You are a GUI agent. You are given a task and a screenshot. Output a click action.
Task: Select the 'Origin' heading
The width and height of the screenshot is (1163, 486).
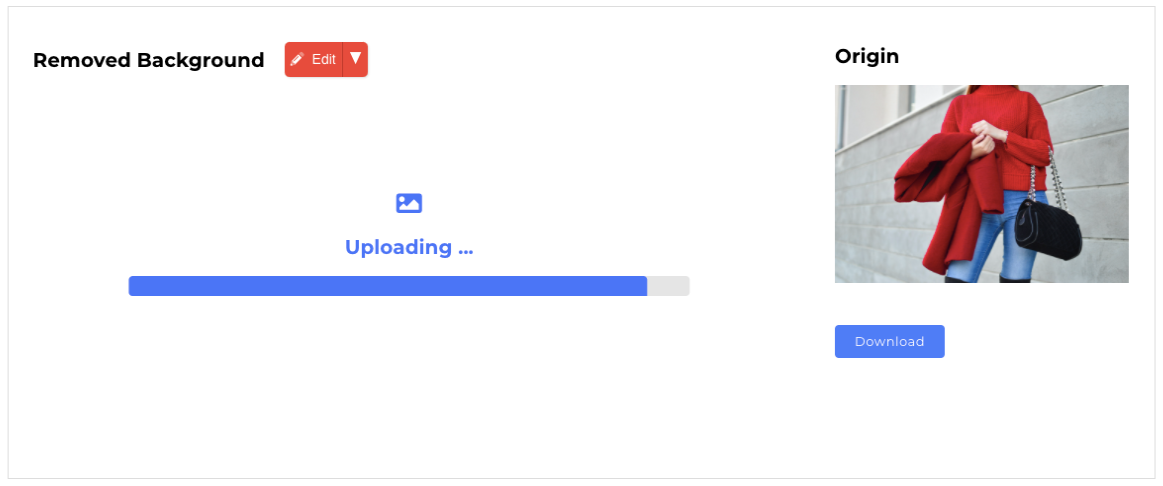(866, 56)
